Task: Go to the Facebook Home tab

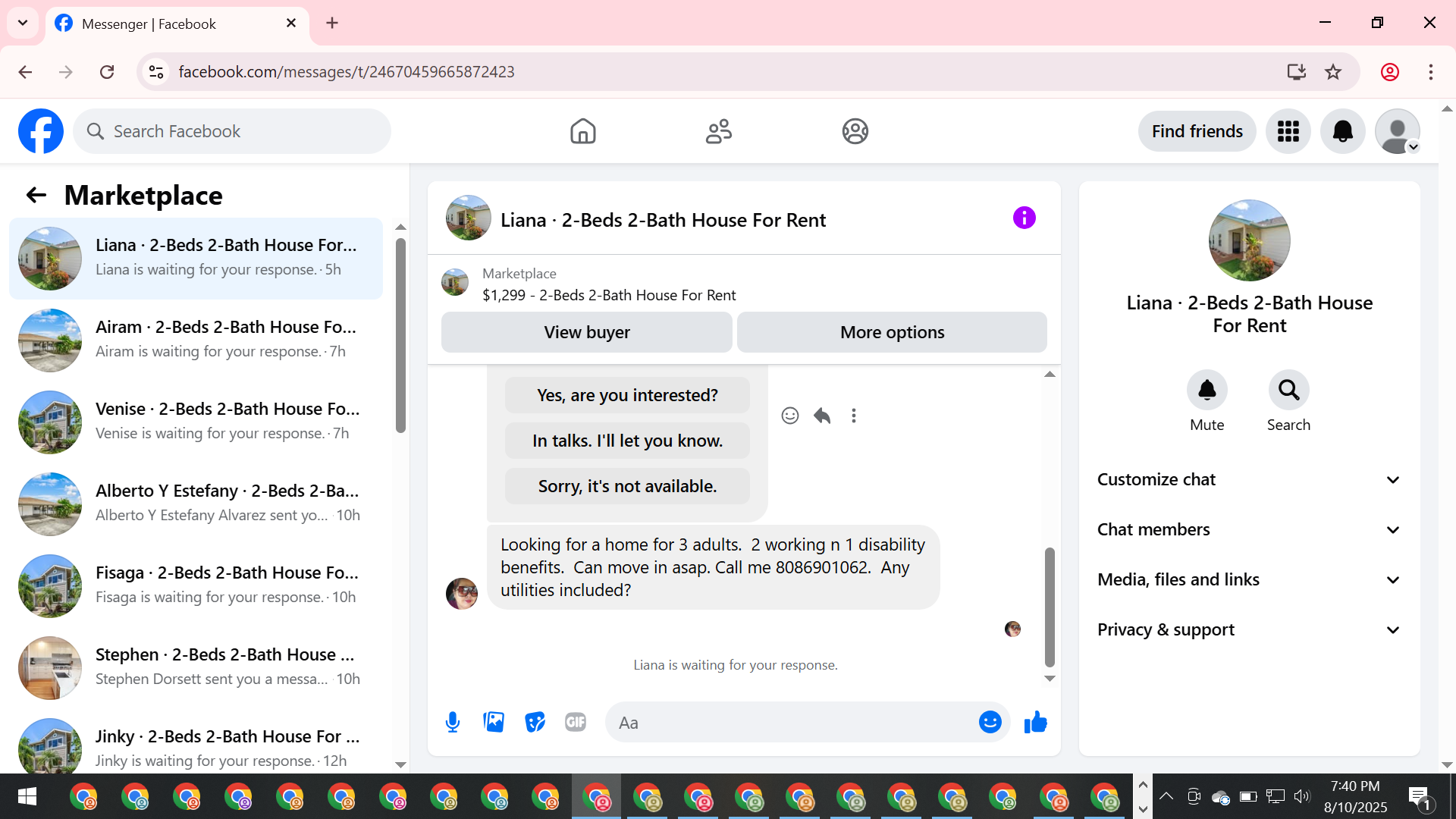Action: (582, 131)
